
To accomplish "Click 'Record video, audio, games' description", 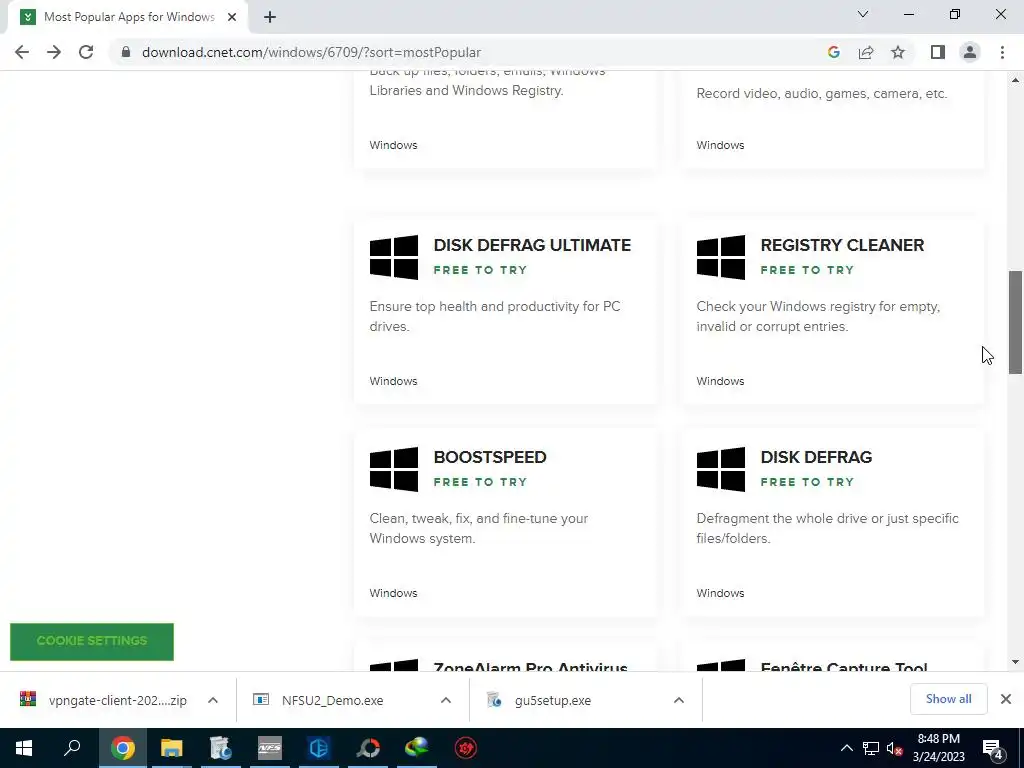I will [x=822, y=93].
